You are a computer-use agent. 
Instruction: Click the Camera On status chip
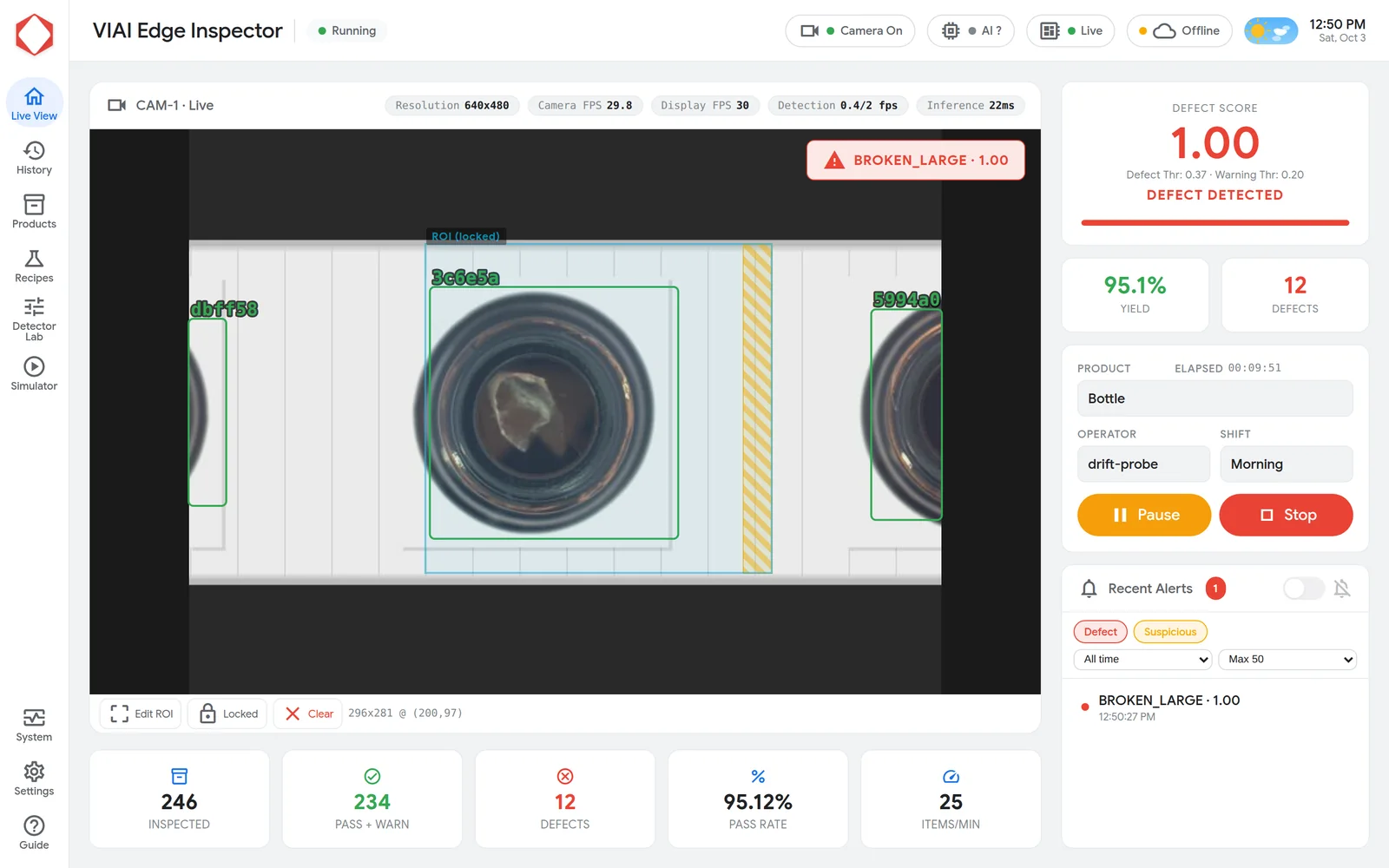click(850, 30)
